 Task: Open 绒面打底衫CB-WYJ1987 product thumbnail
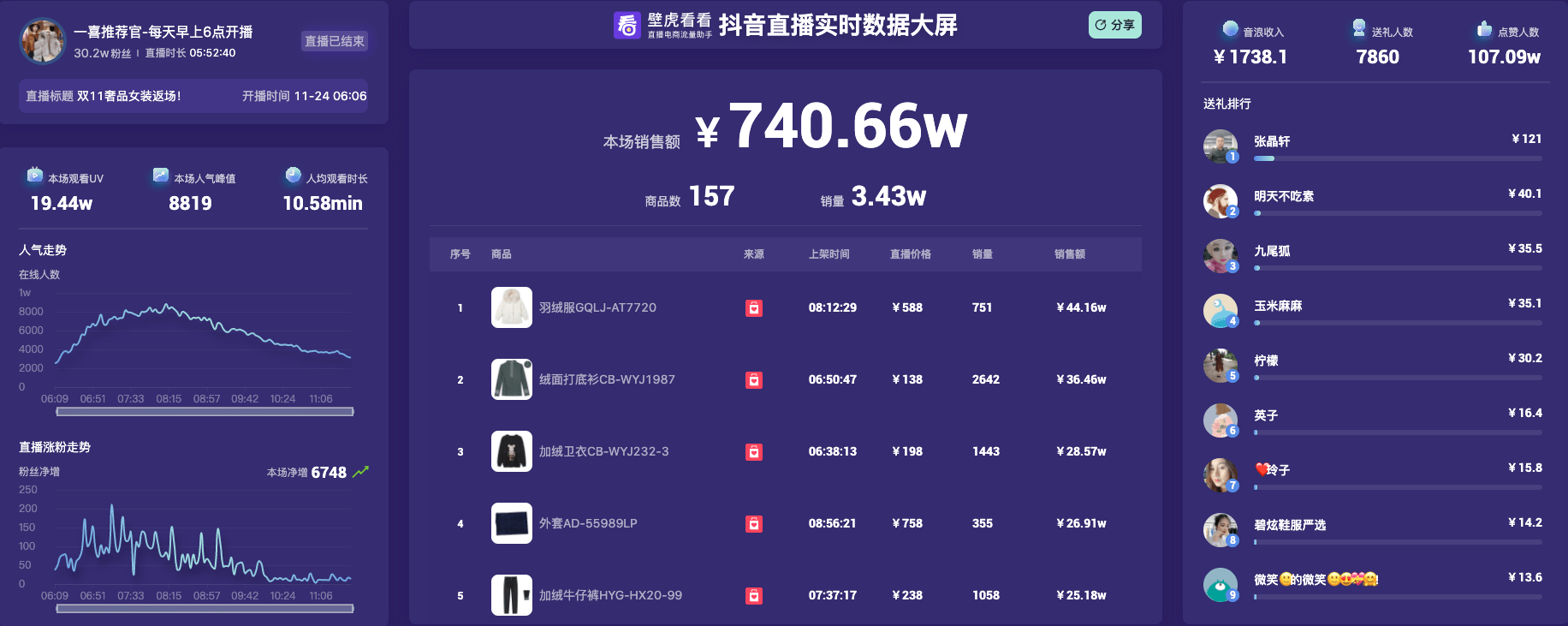click(x=512, y=379)
